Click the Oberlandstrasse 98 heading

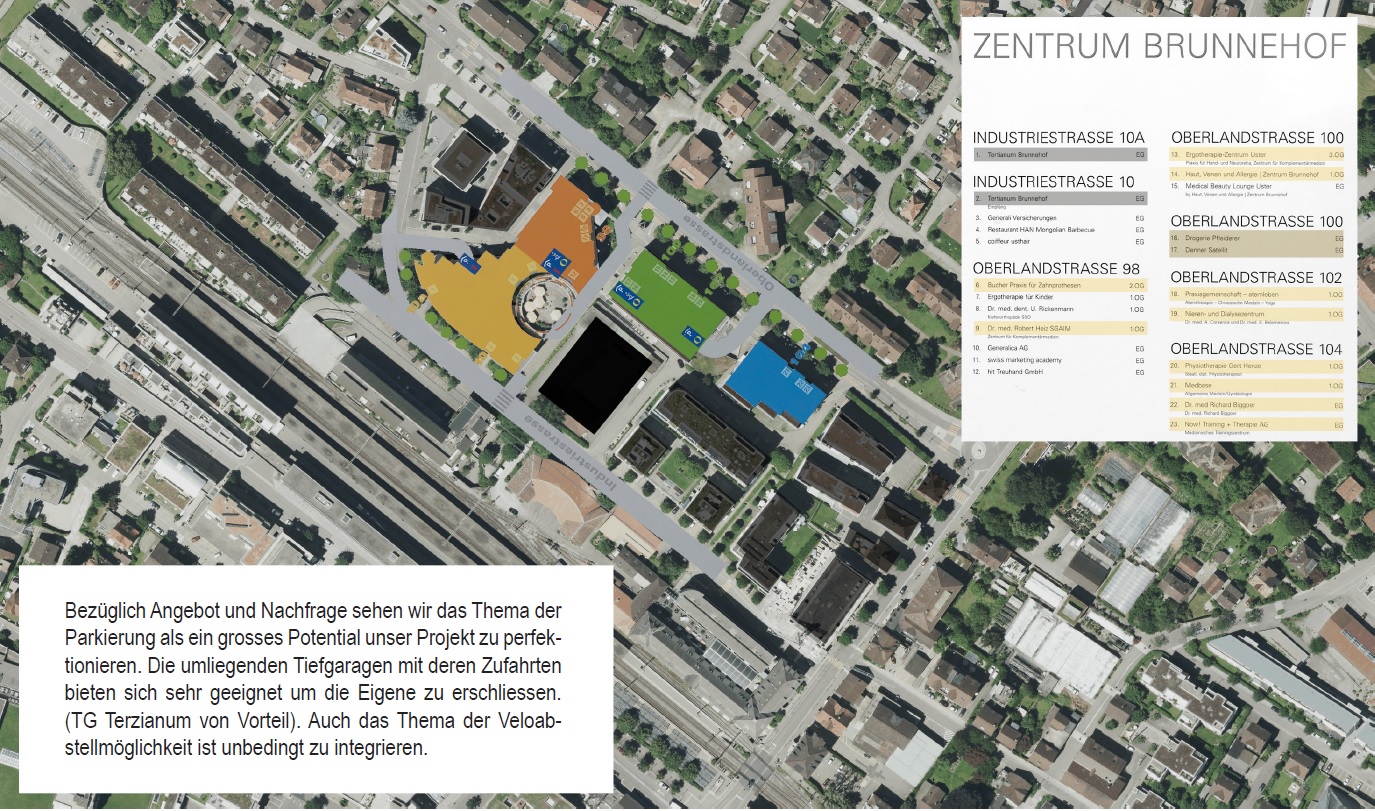pos(1056,268)
